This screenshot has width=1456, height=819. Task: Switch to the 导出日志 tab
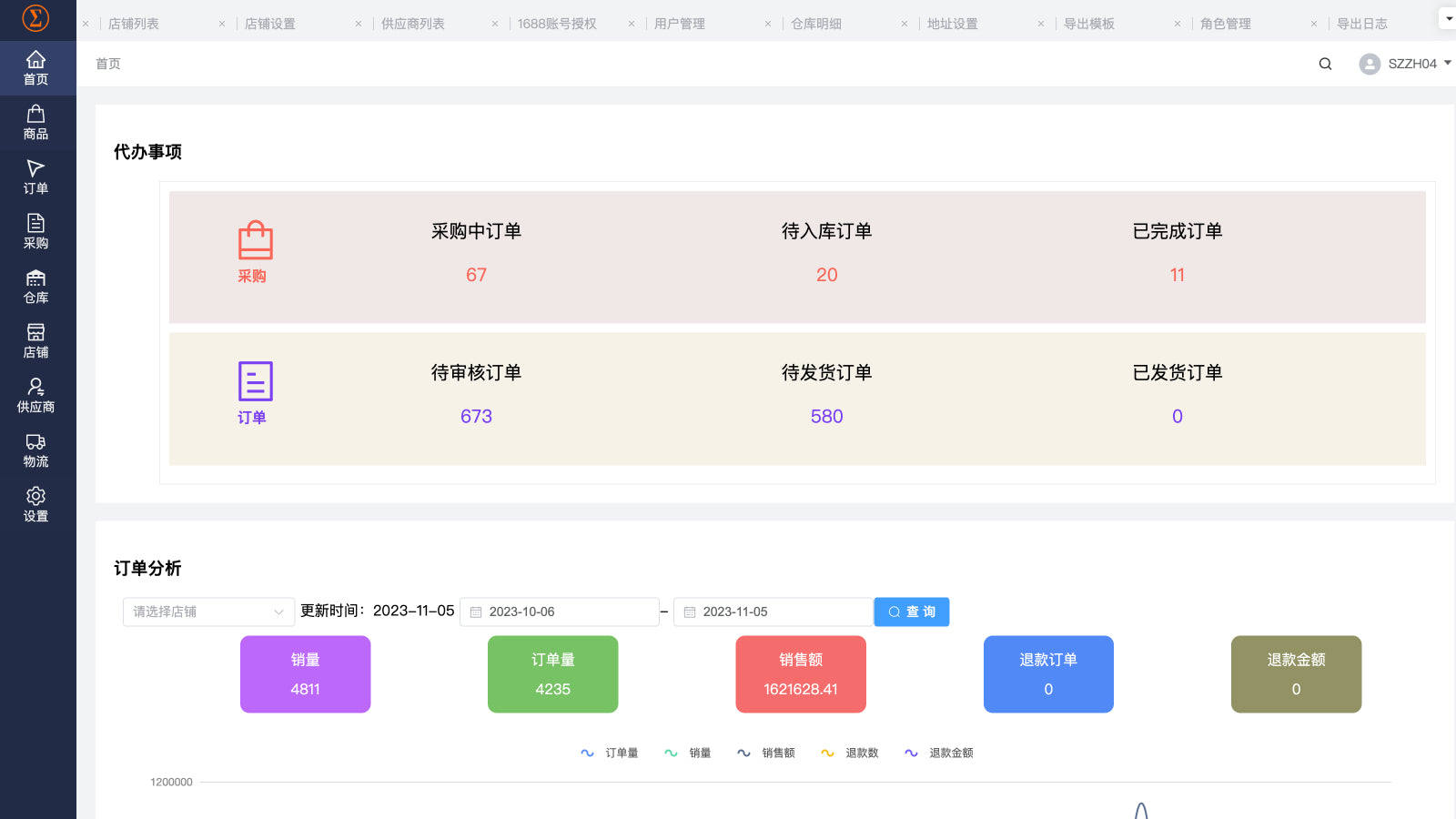[x=1362, y=24]
